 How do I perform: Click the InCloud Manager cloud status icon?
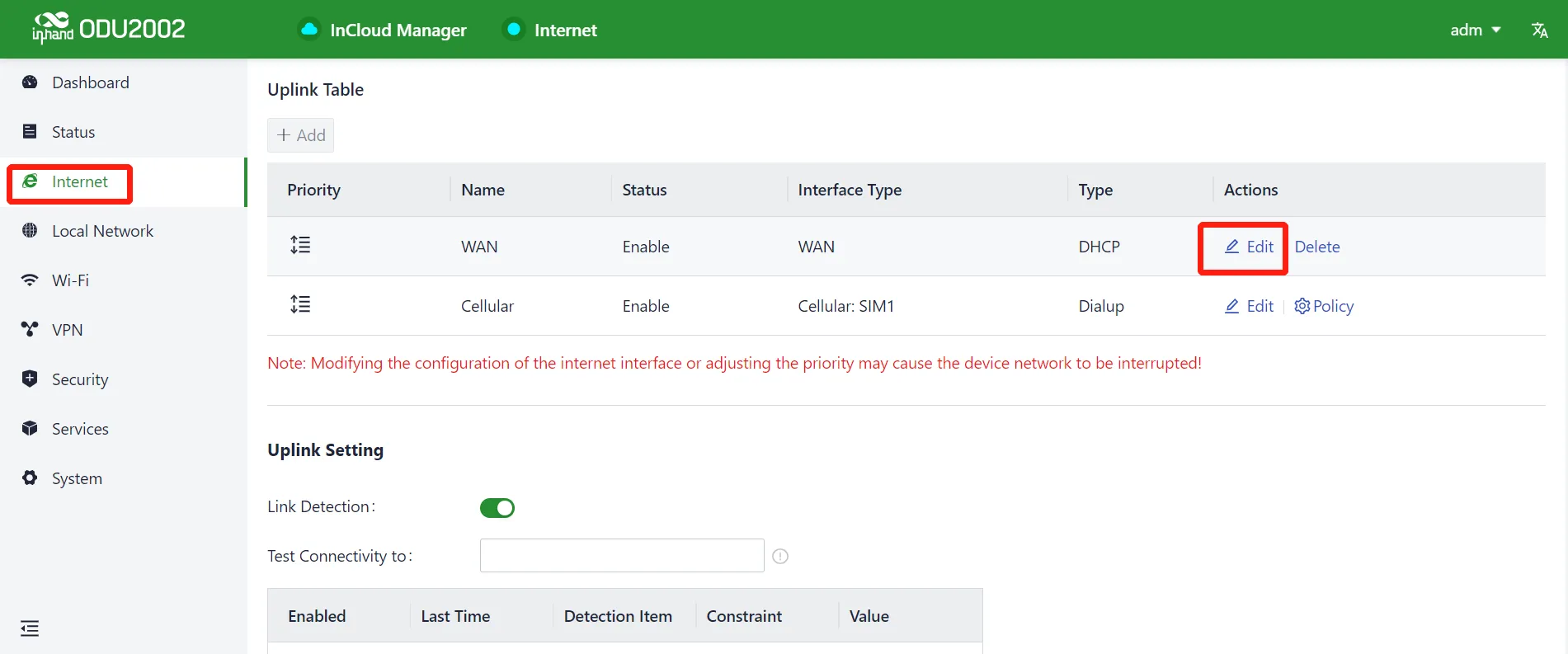[309, 30]
